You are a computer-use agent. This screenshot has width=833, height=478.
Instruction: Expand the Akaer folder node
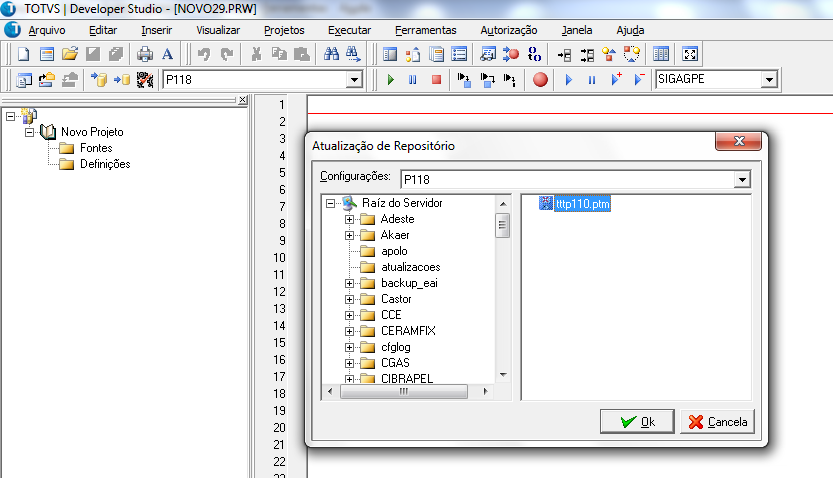[349, 235]
